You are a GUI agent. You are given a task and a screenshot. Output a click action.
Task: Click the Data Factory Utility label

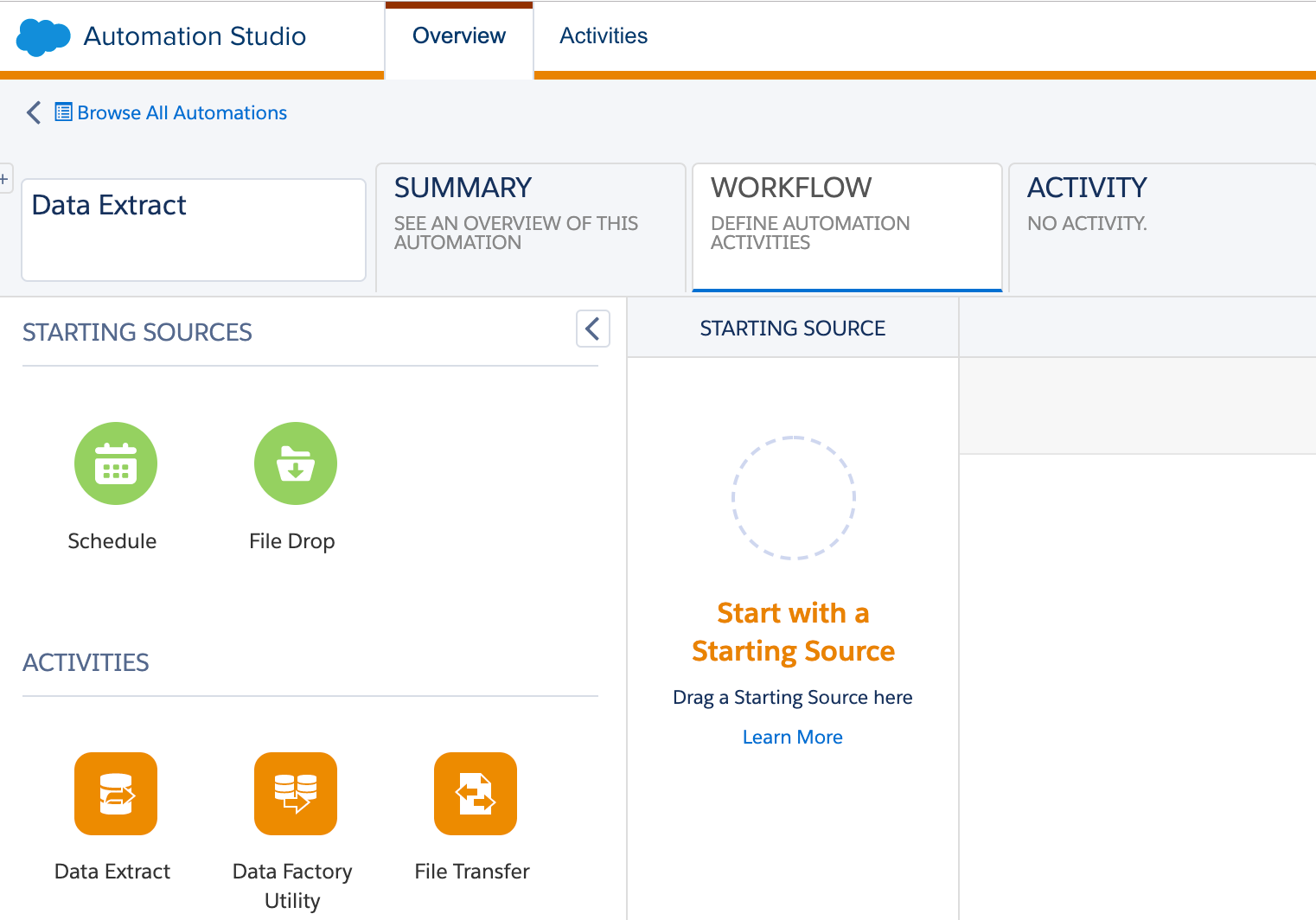coord(292,885)
